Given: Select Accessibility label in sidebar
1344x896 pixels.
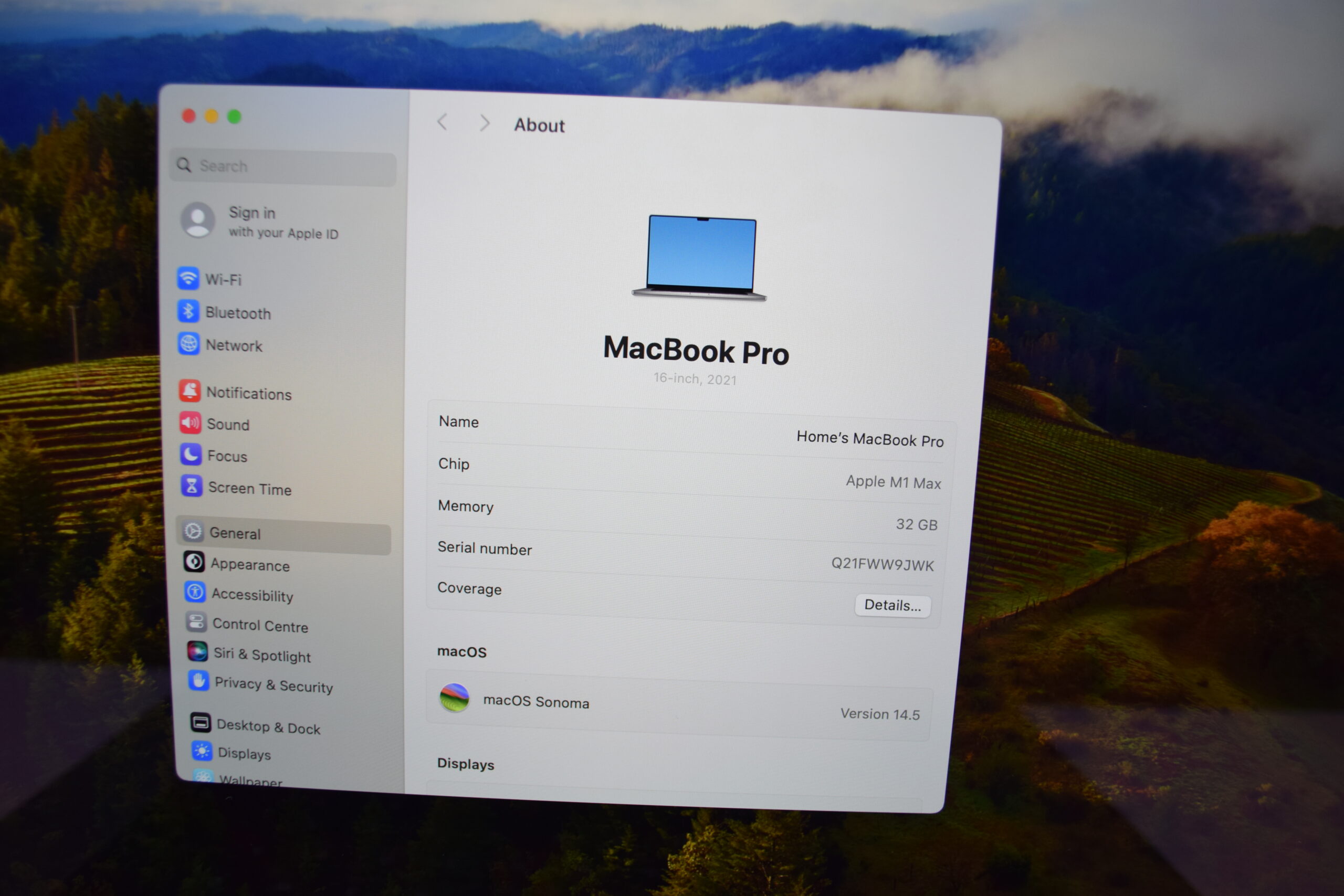Looking at the screenshot, I should point(253,595).
